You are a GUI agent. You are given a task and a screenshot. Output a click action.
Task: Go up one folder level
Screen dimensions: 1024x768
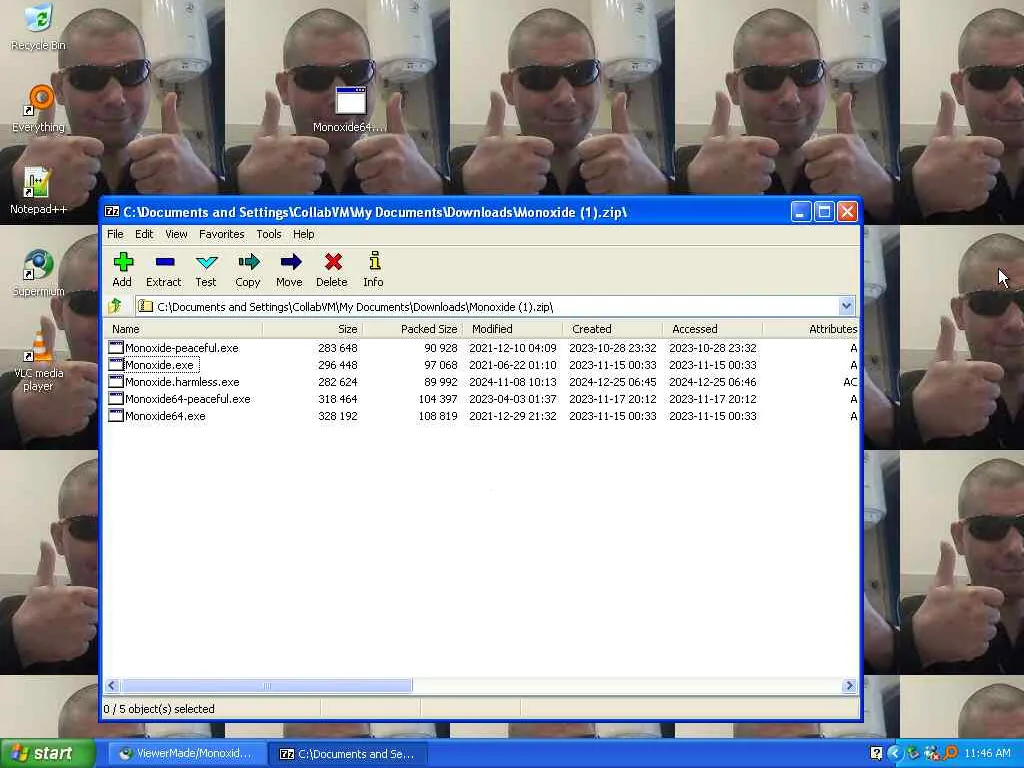[x=116, y=306]
